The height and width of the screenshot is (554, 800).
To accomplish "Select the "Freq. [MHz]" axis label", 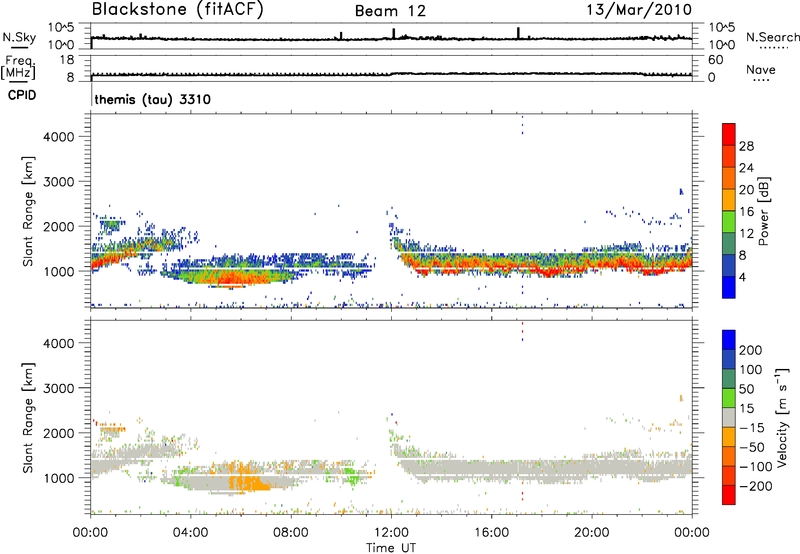I will (18, 67).
